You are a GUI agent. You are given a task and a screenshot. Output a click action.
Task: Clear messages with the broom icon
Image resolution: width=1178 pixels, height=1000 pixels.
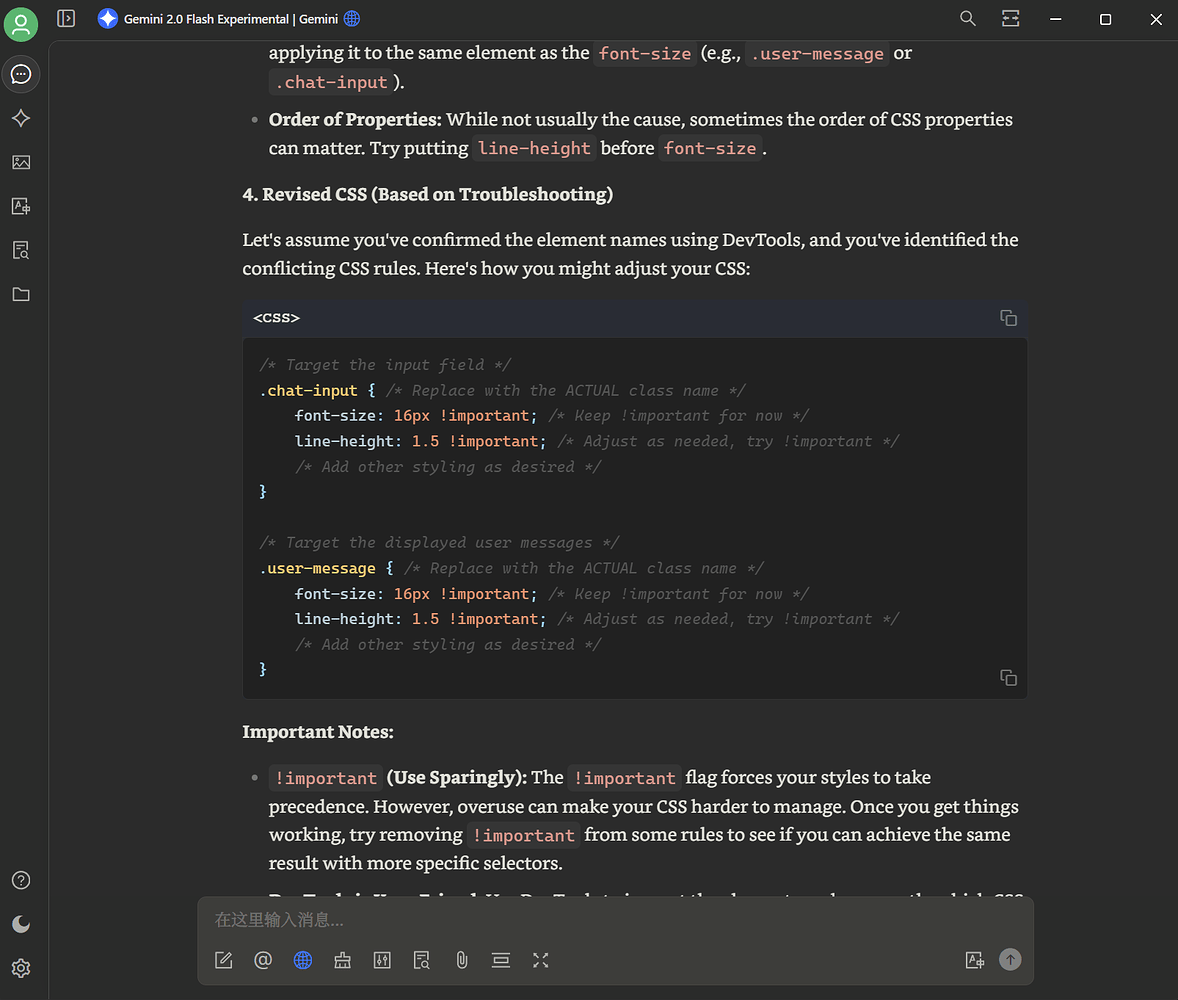point(343,960)
